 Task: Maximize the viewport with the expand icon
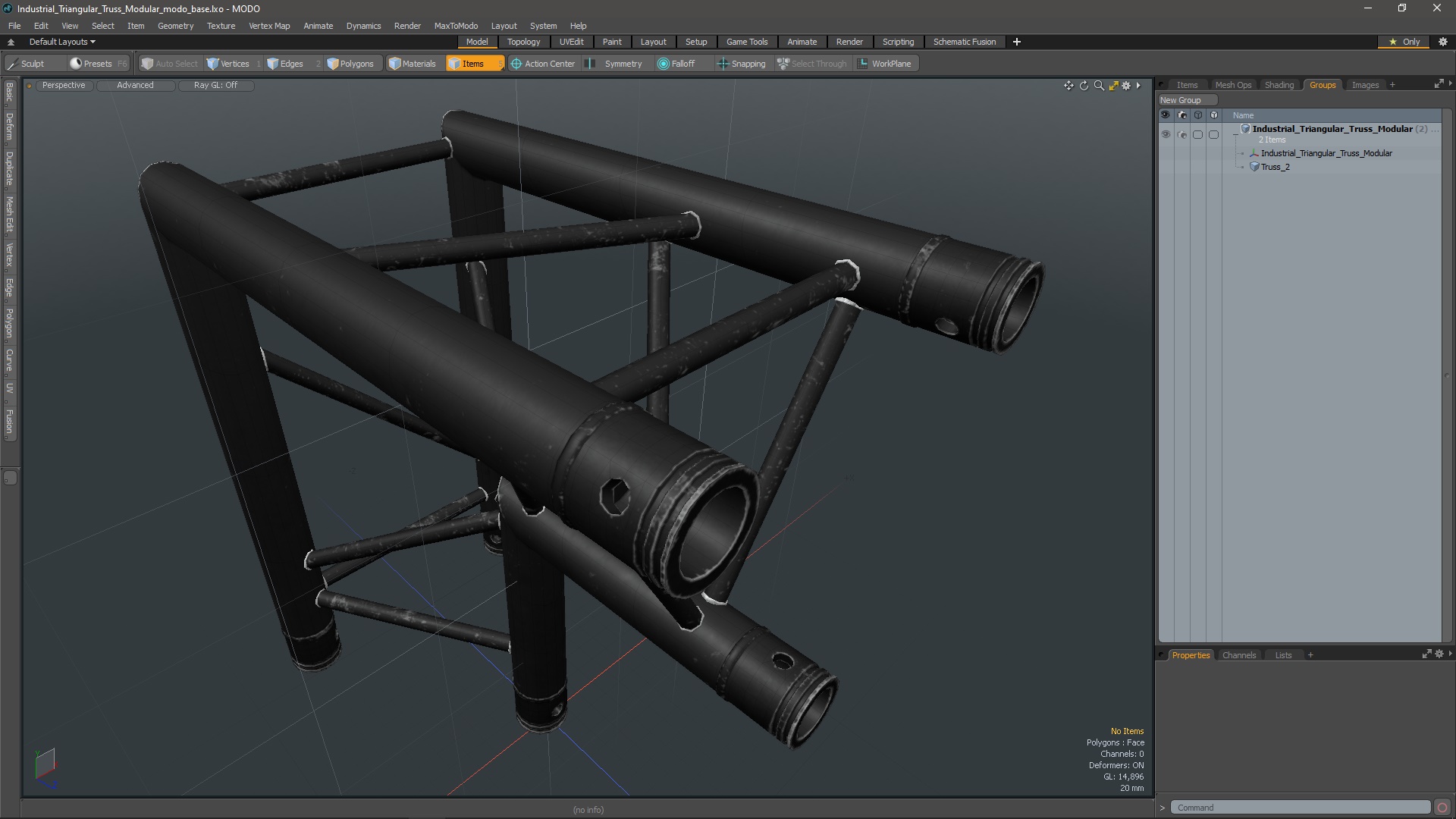(1113, 86)
